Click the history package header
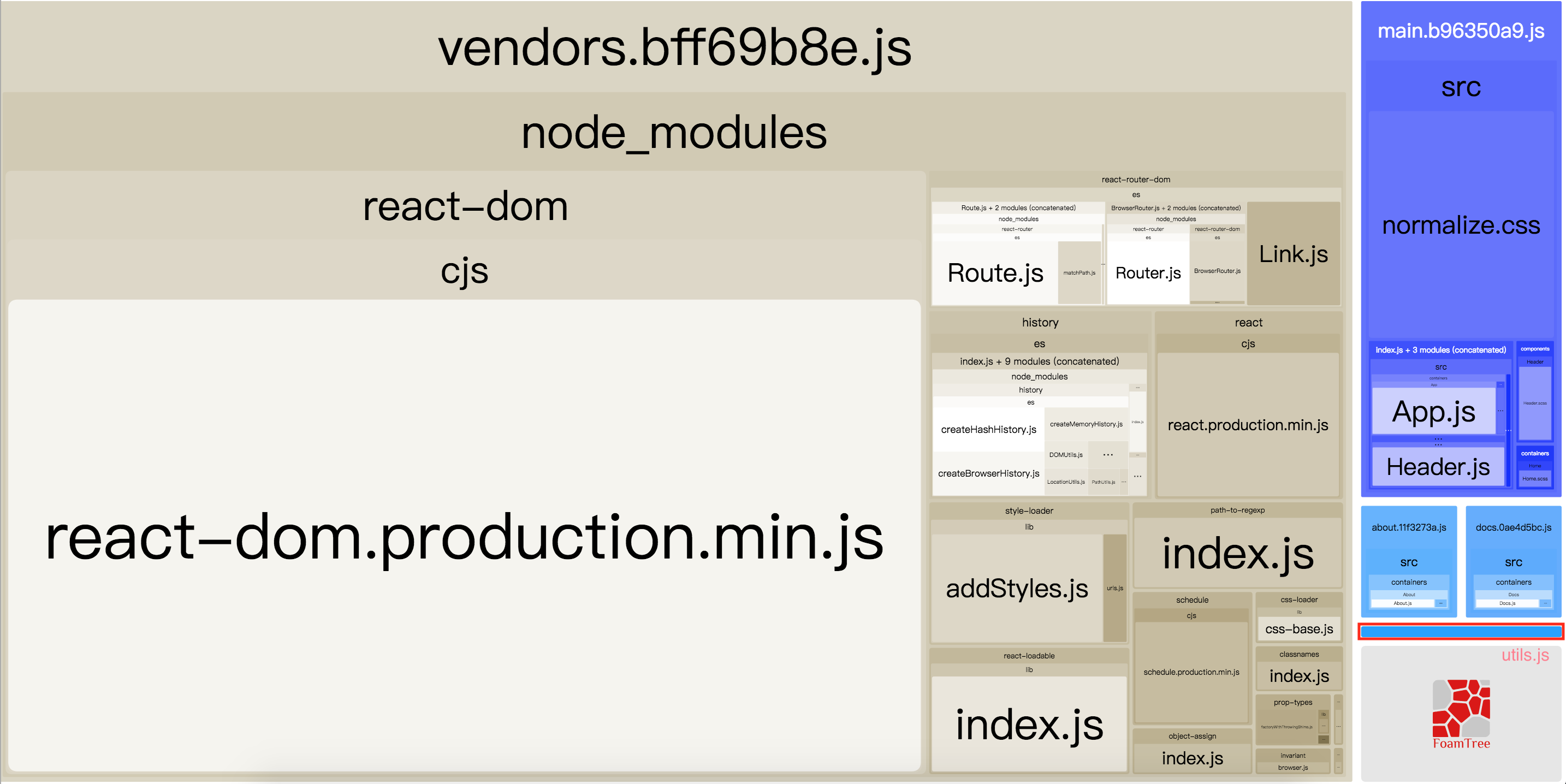1566x784 pixels. point(1040,322)
